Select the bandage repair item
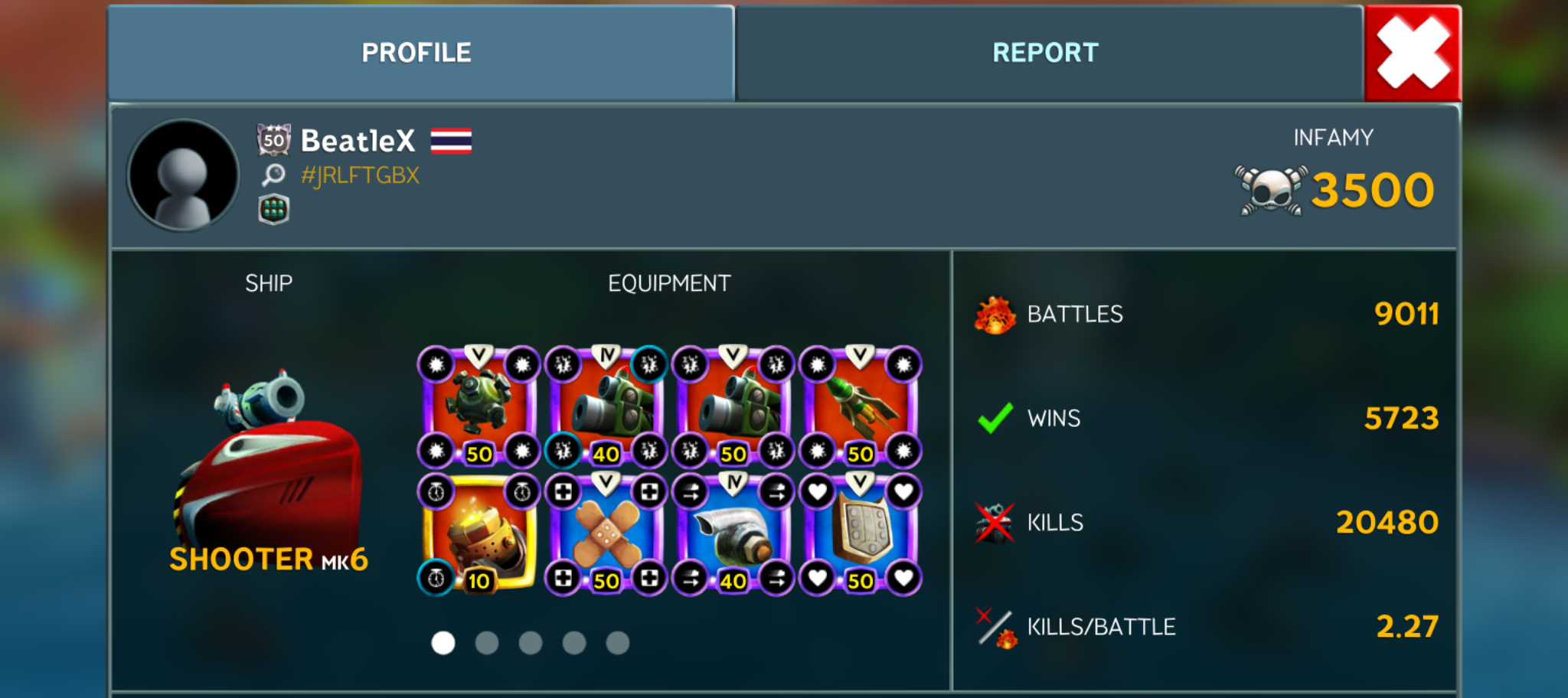The height and width of the screenshot is (698, 1568). pyautogui.click(x=606, y=534)
